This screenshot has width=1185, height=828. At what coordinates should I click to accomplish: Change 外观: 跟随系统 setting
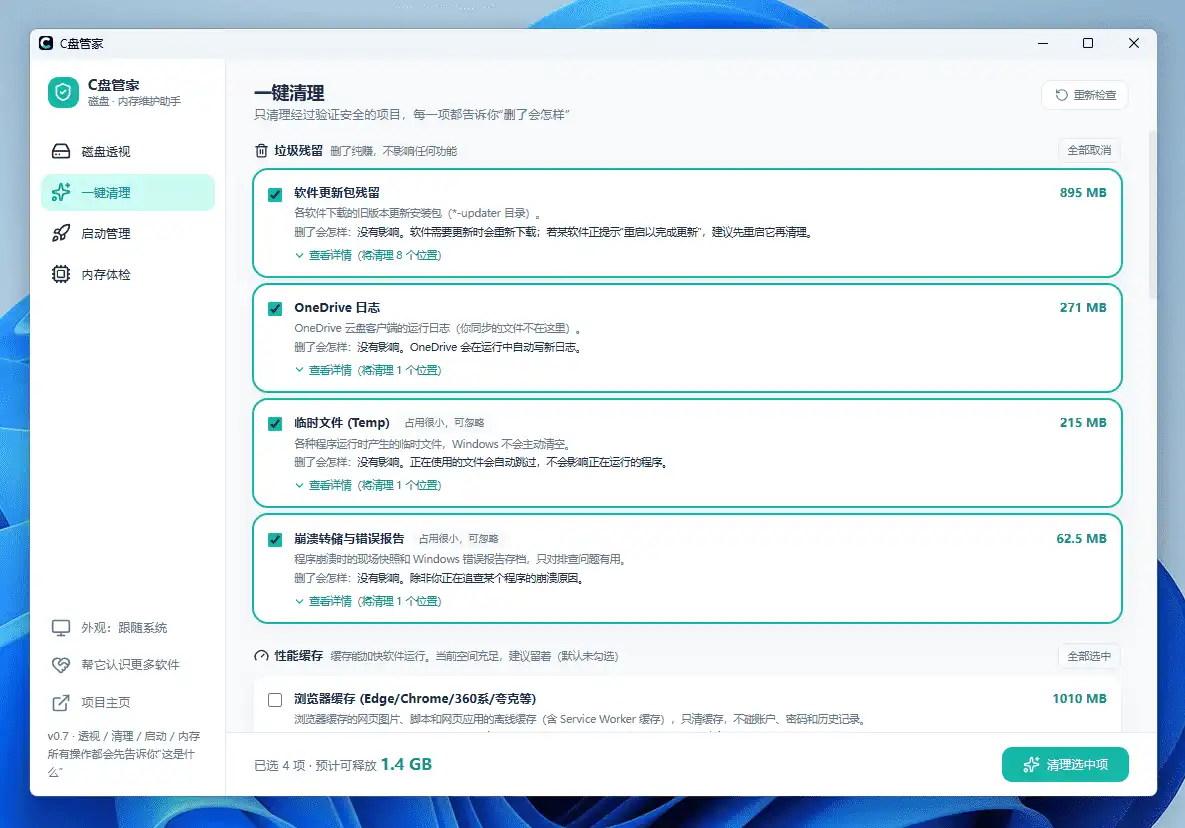[x=128, y=627]
